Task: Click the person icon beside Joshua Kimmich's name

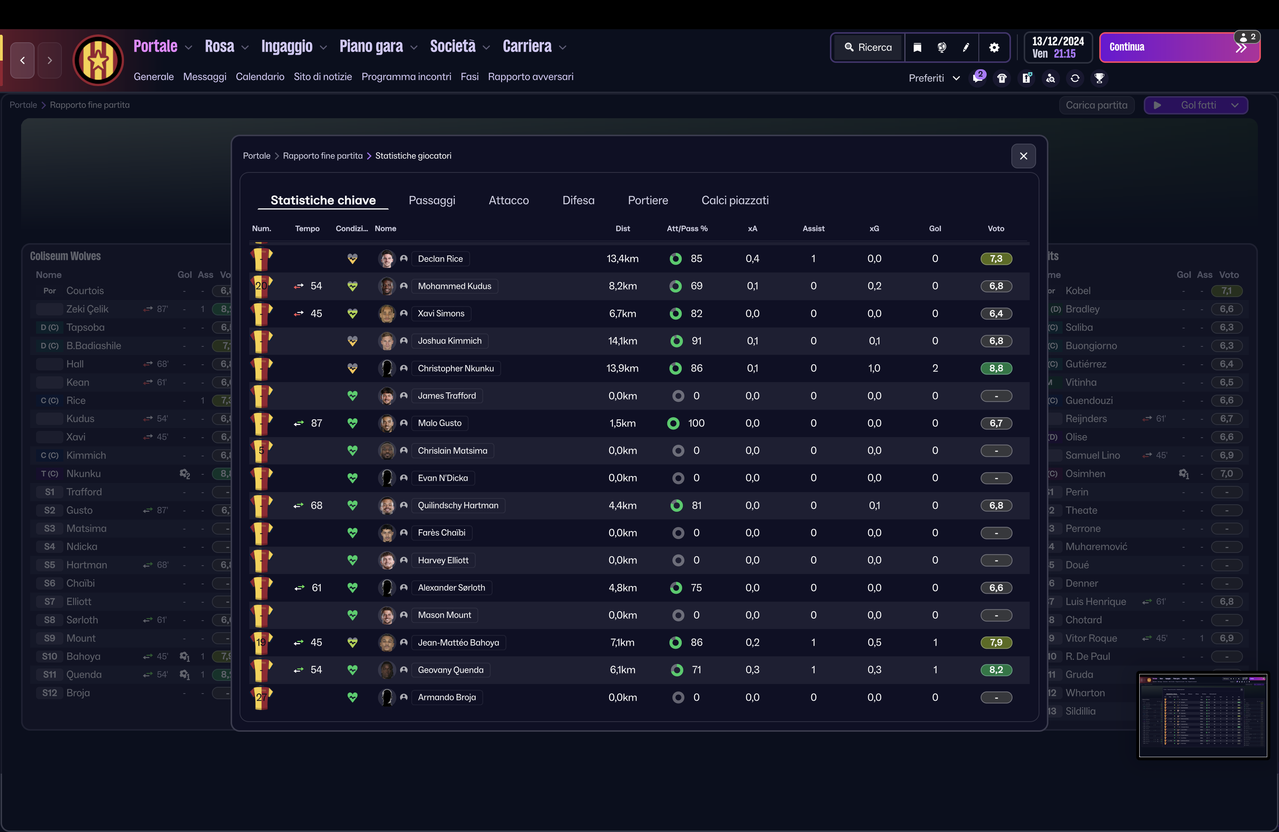Action: click(404, 341)
